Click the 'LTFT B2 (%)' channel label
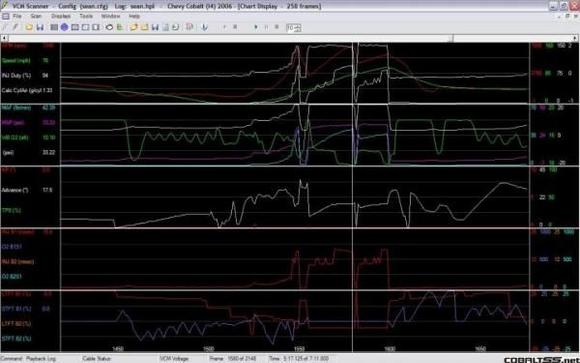Screen dimensions: 580x363 click(16, 323)
